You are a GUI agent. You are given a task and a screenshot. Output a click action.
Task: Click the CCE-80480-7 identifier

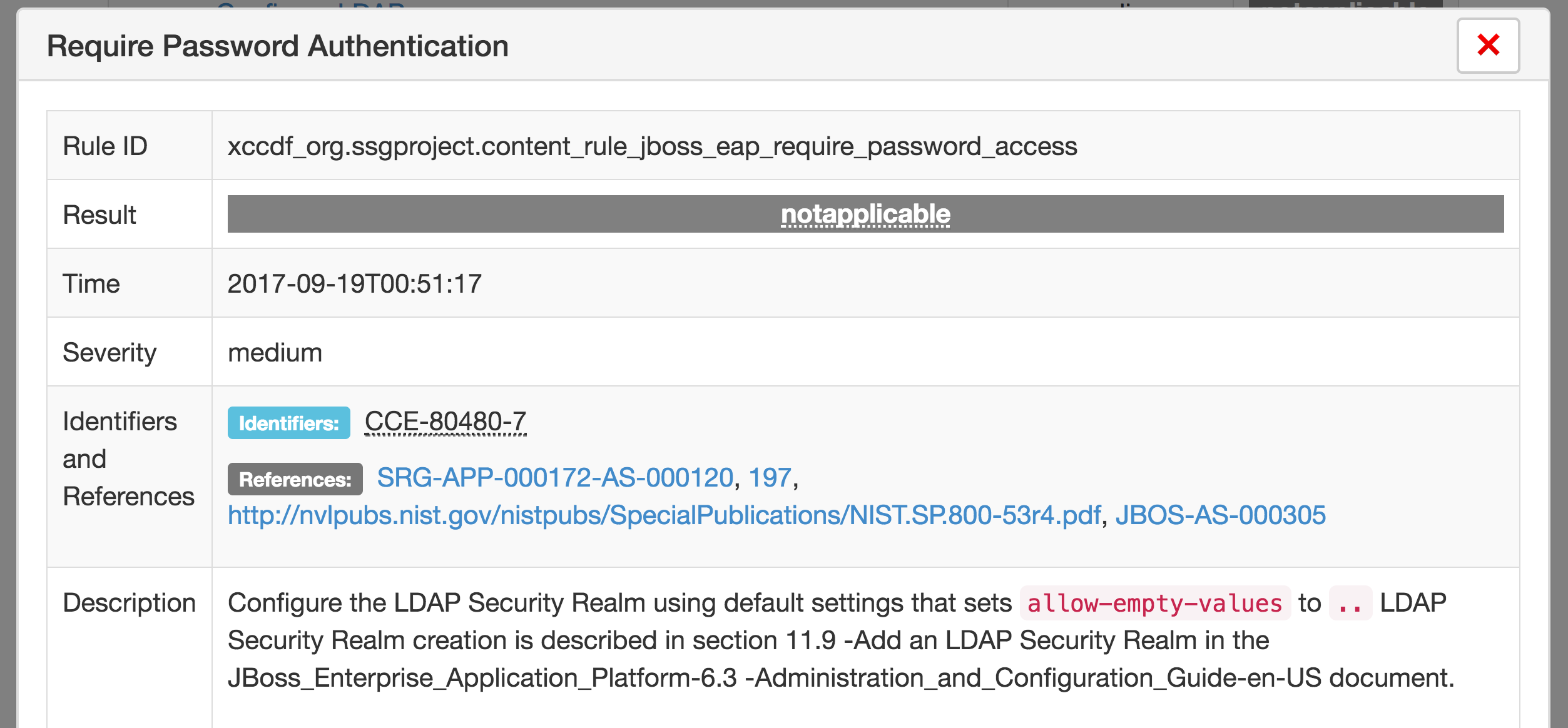[x=445, y=422]
